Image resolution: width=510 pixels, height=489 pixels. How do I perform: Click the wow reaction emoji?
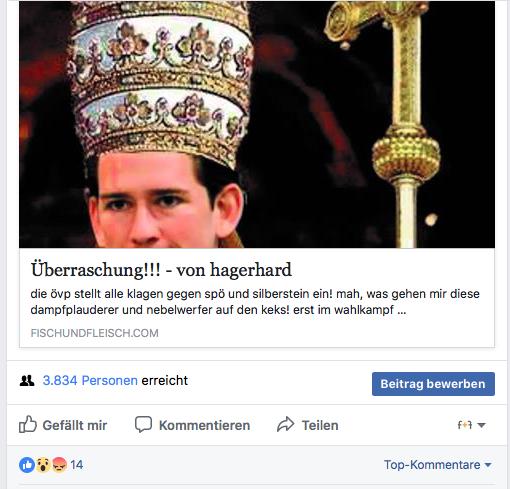[43, 465]
